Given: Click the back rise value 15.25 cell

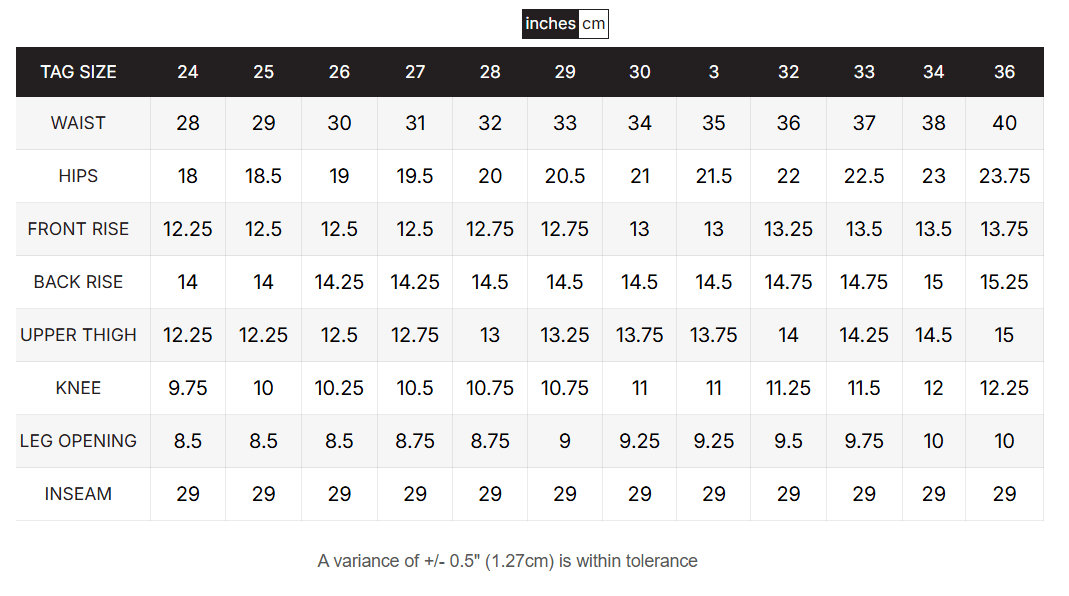Looking at the screenshot, I should pyautogui.click(x=1004, y=282).
